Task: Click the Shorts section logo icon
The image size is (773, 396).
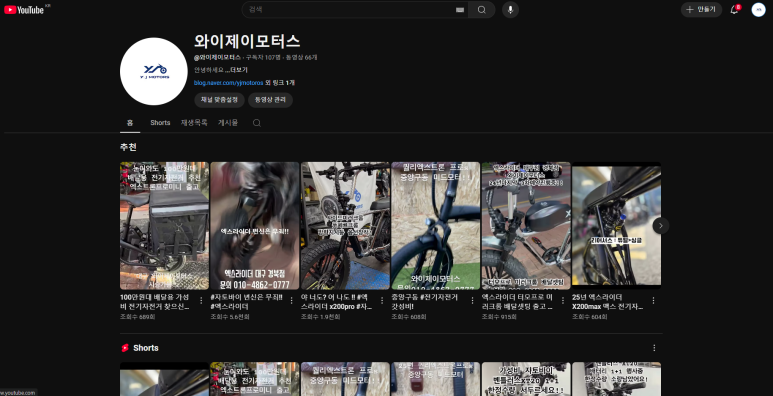Action: click(x=125, y=348)
